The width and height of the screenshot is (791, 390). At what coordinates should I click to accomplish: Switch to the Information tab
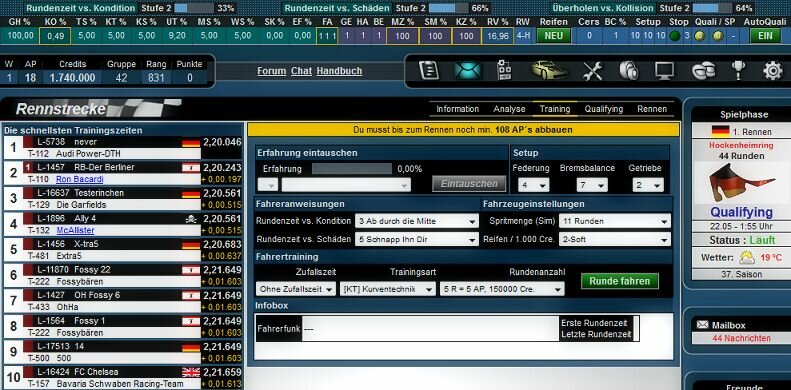[x=458, y=109]
